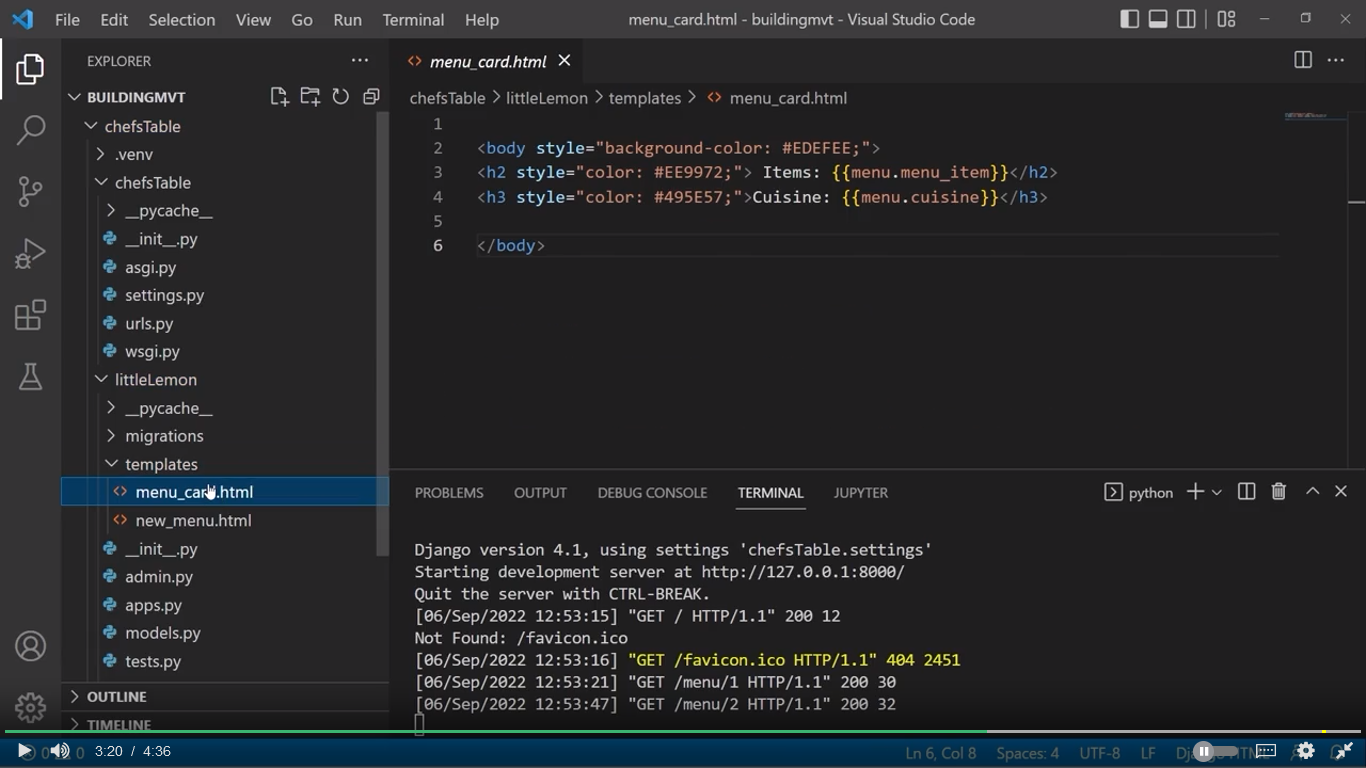
Task: Expand the OUTLINE section
Action: point(116,696)
